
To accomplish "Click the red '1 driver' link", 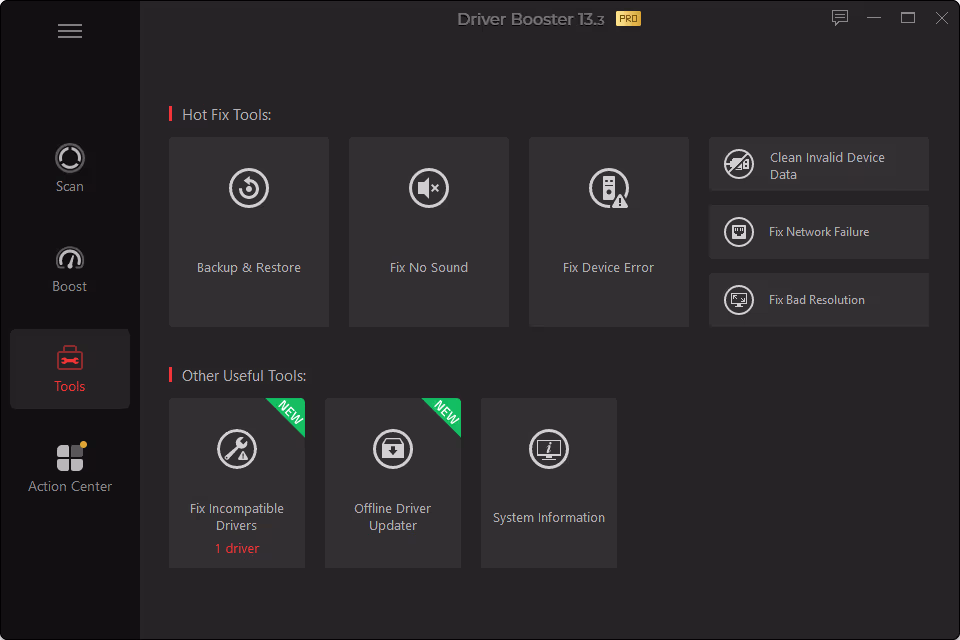I will 237,548.
